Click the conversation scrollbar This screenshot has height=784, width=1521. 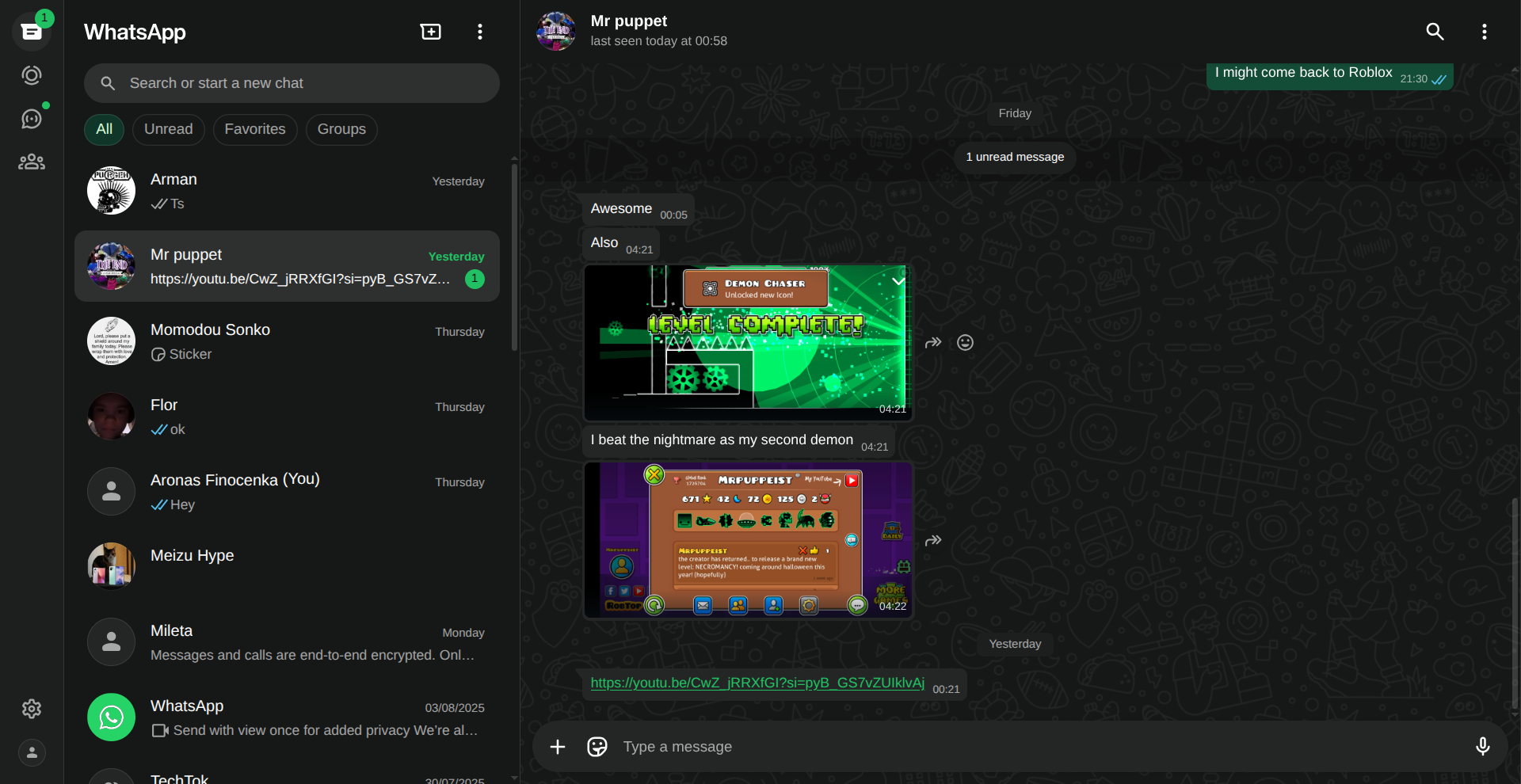1515,602
